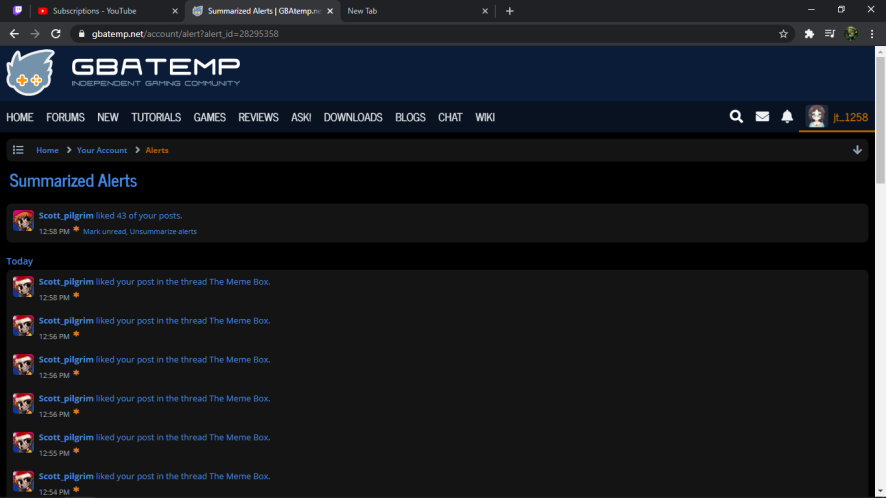The width and height of the screenshot is (886, 498).
Task: Click the Home breadcrumb link
Action: click(x=47, y=150)
